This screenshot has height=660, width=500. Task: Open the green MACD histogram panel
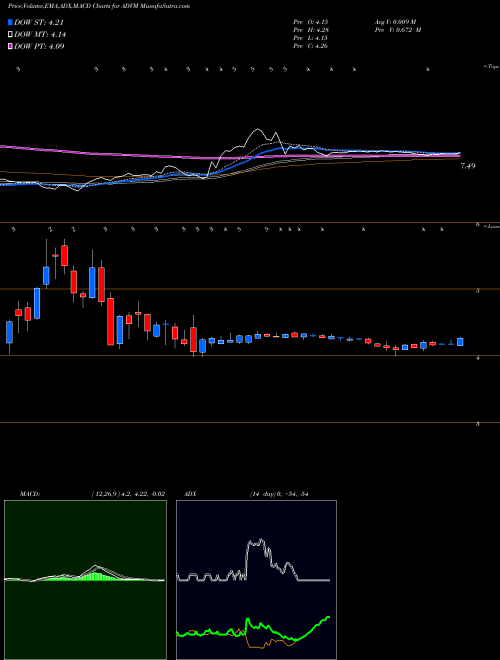coord(85,580)
